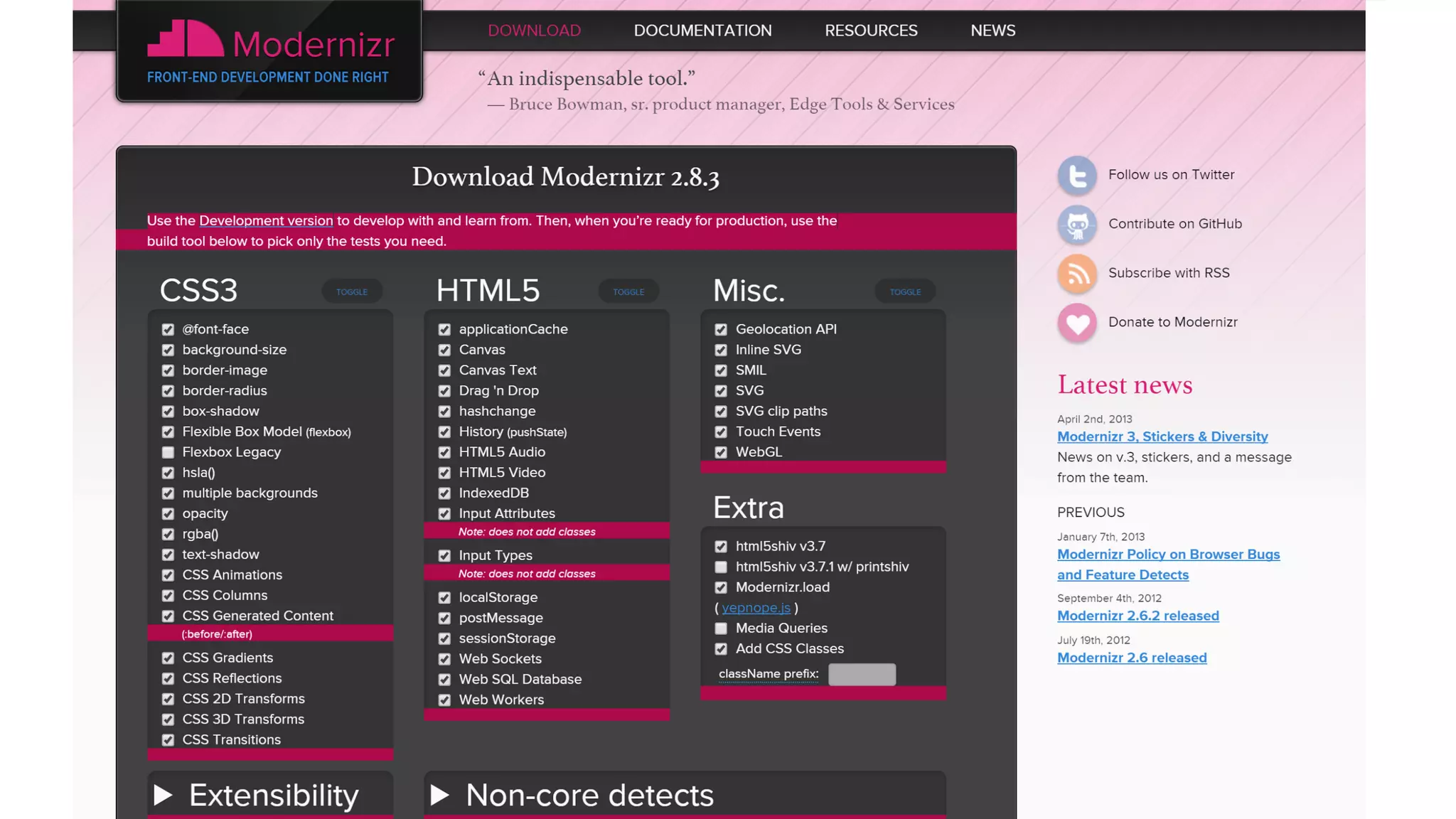Check the Flexbox Legacy checkbox

[168, 453]
